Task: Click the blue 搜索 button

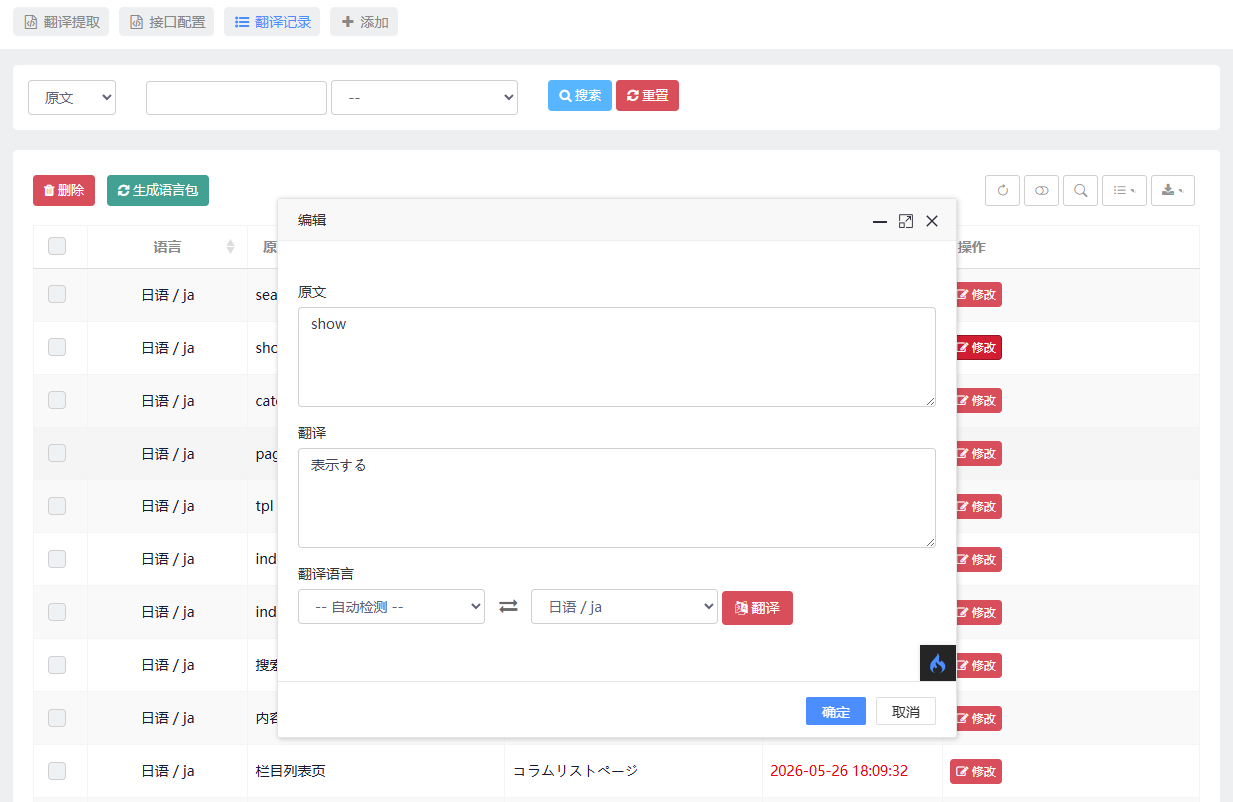Action: 580,95
